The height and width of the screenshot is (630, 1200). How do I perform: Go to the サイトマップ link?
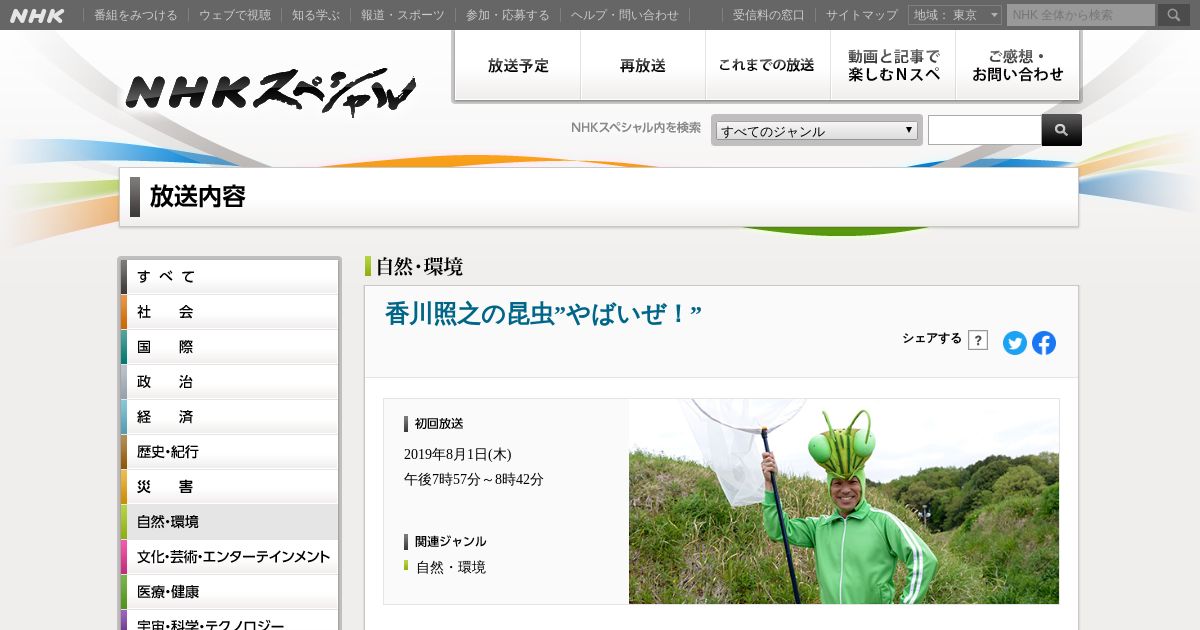(x=862, y=15)
